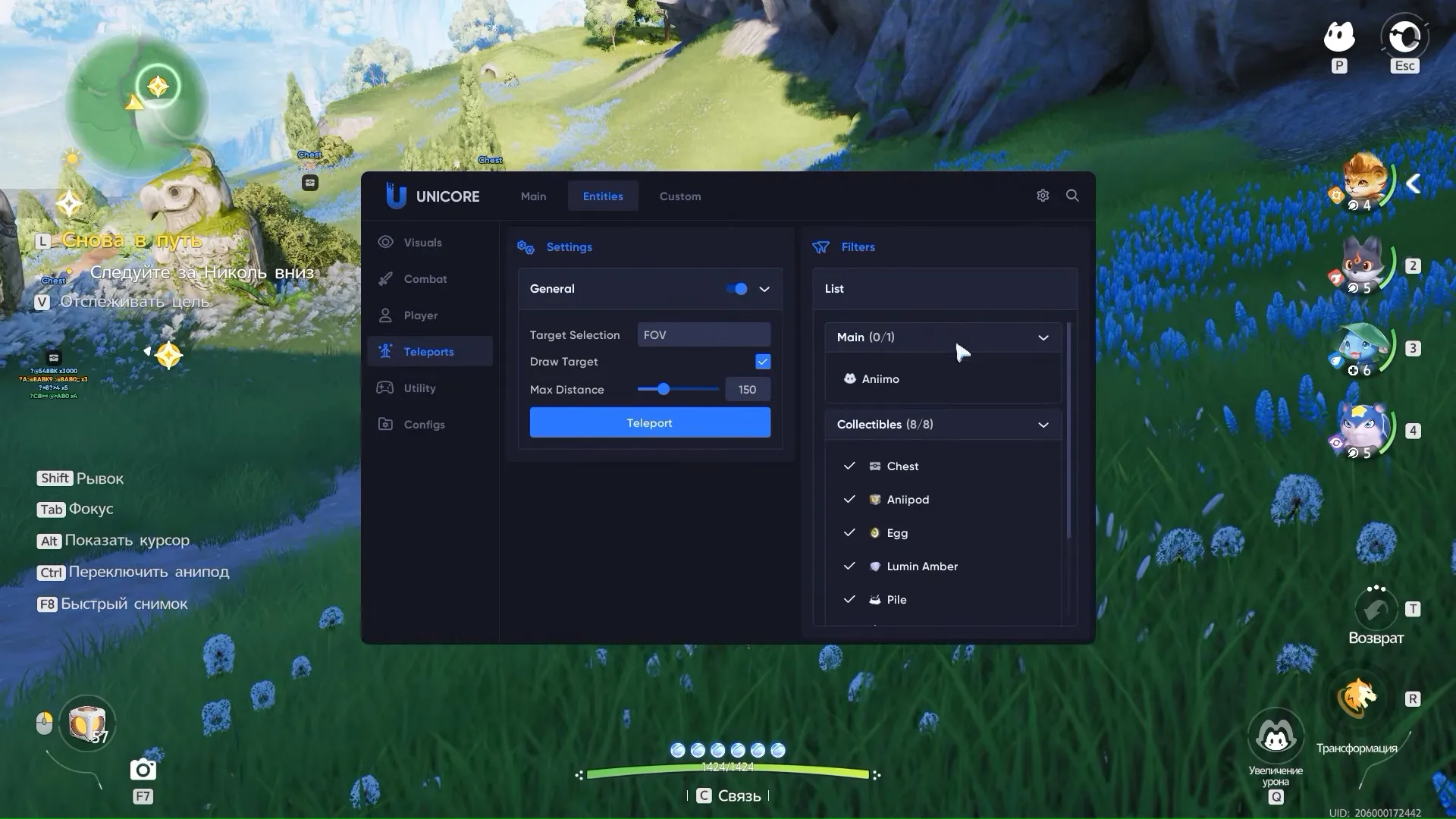Switch to the Custom tab
Screen dimensions: 1456x819
click(680, 196)
